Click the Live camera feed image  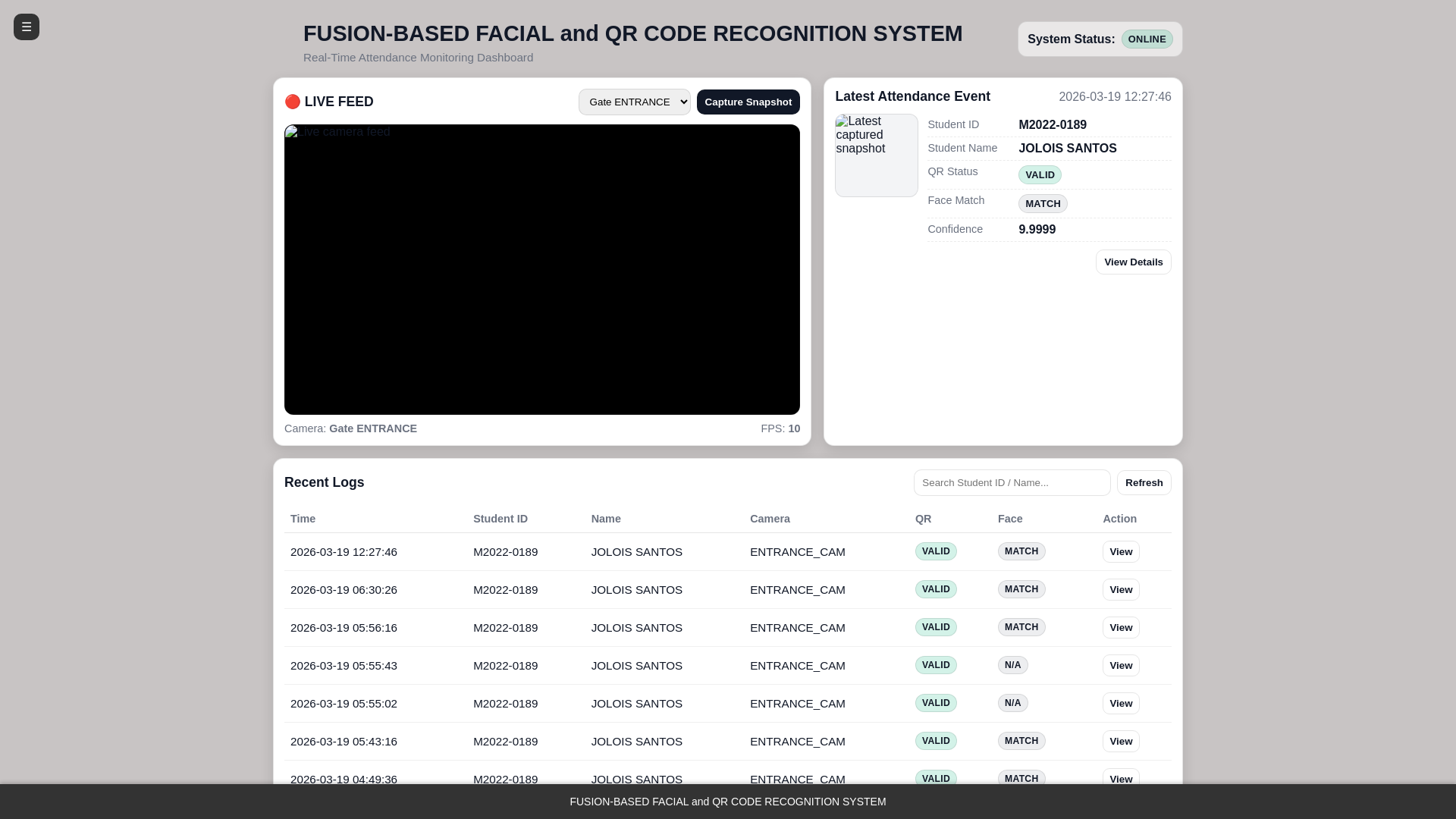pyautogui.click(x=541, y=269)
